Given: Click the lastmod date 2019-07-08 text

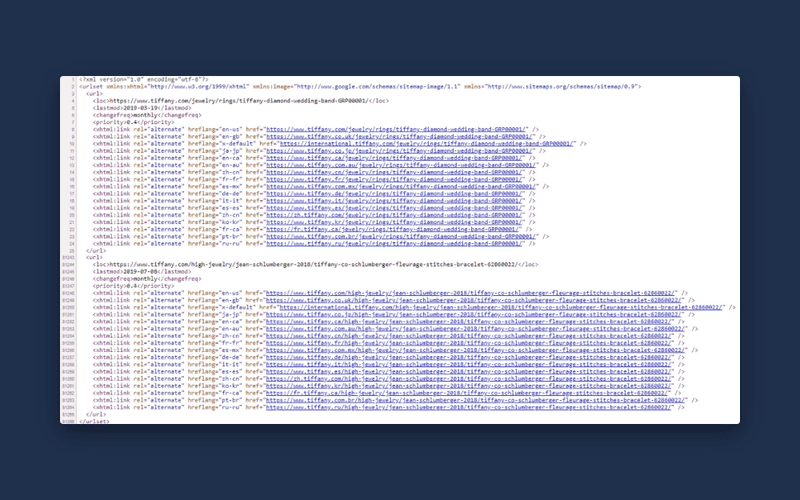Looking at the screenshot, I should pos(140,272).
